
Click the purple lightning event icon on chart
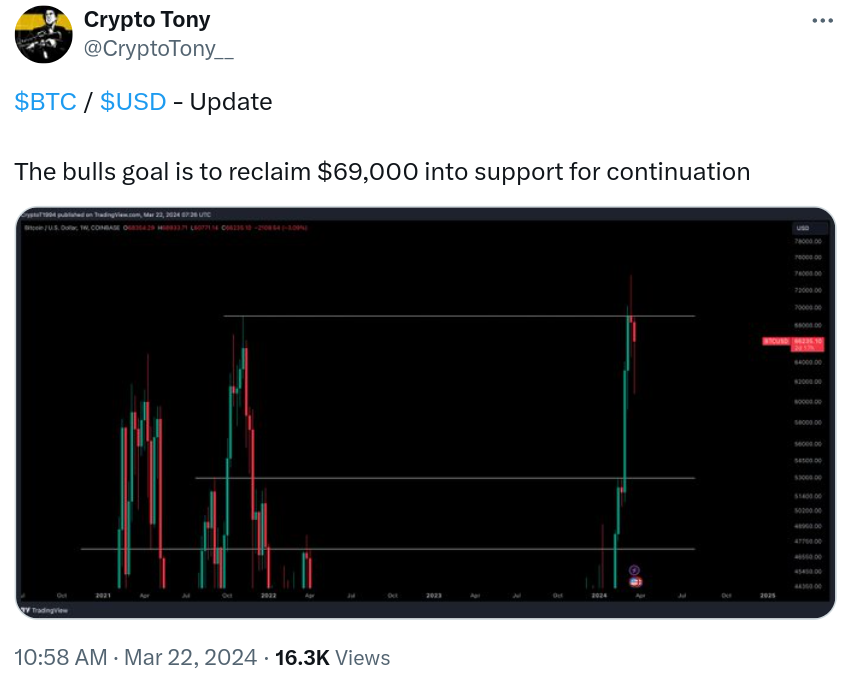pos(634,570)
